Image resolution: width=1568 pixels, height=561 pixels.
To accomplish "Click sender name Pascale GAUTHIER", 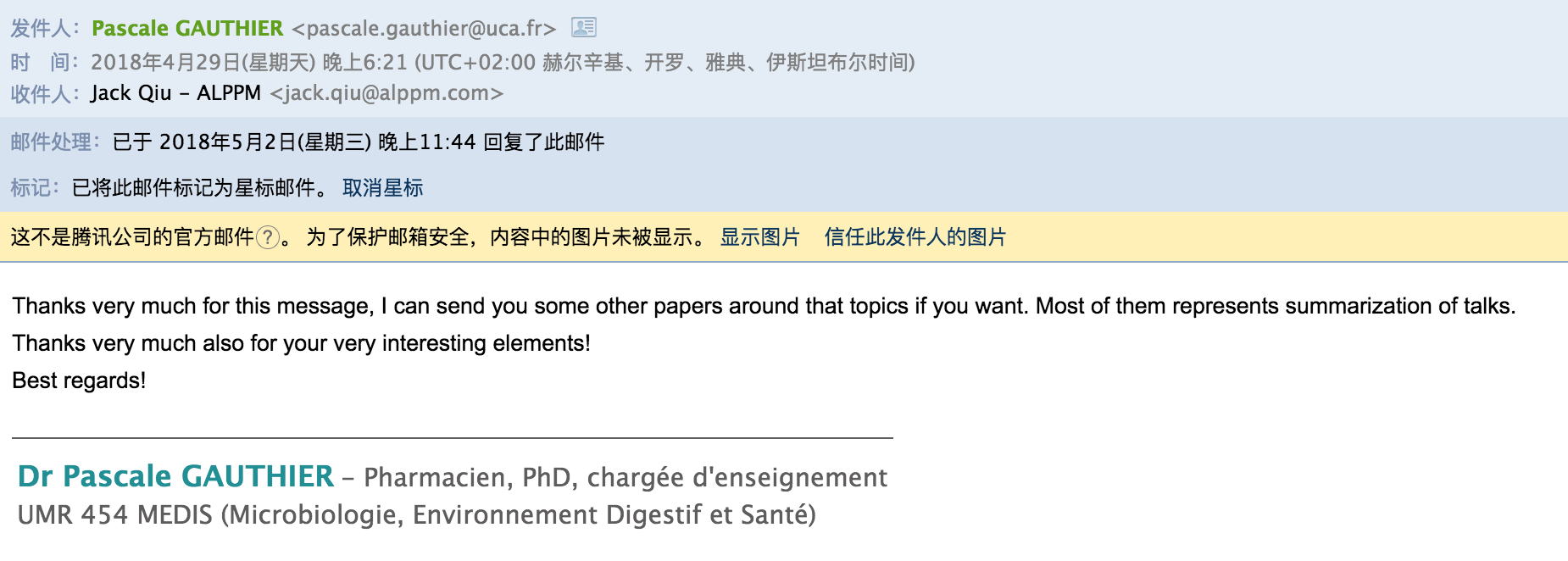I will pyautogui.click(x=187, y=28).
